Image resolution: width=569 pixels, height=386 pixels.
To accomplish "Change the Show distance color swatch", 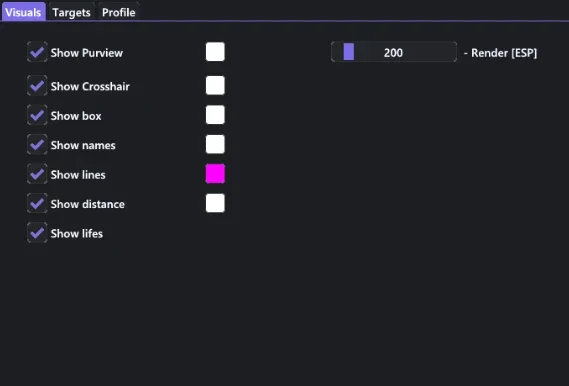I will (215, 203).
